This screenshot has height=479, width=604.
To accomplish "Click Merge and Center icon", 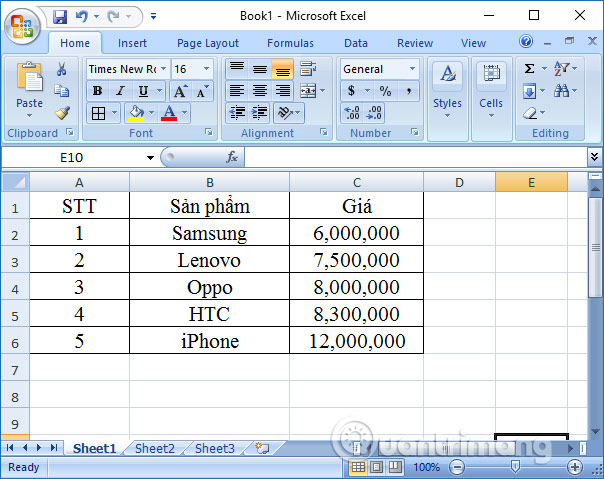I will pos(308,91).
